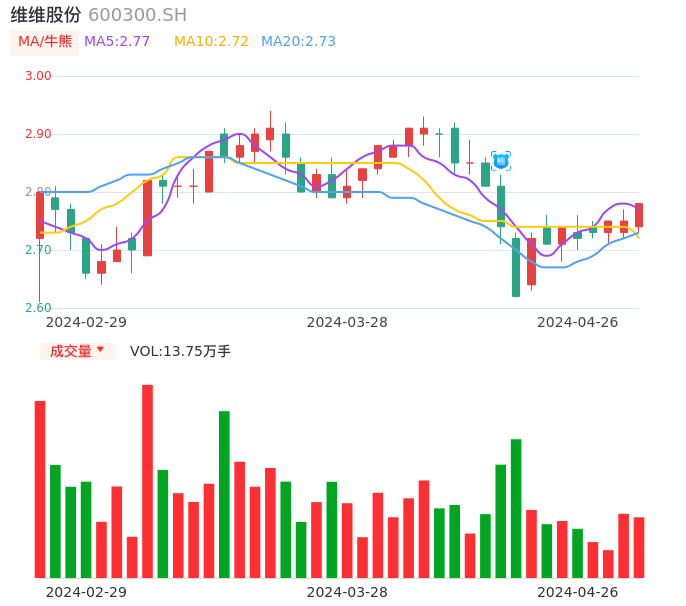Click the MA5:2.77 legend label

click(117, 42)
